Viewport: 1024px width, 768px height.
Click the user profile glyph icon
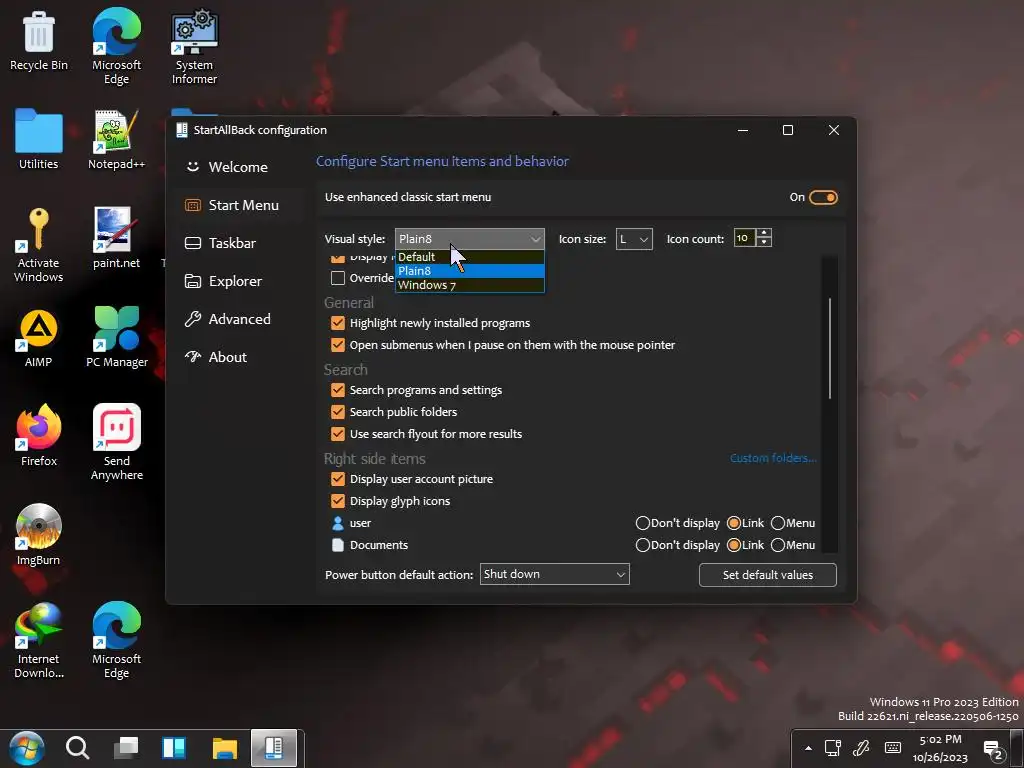point(338,523)
